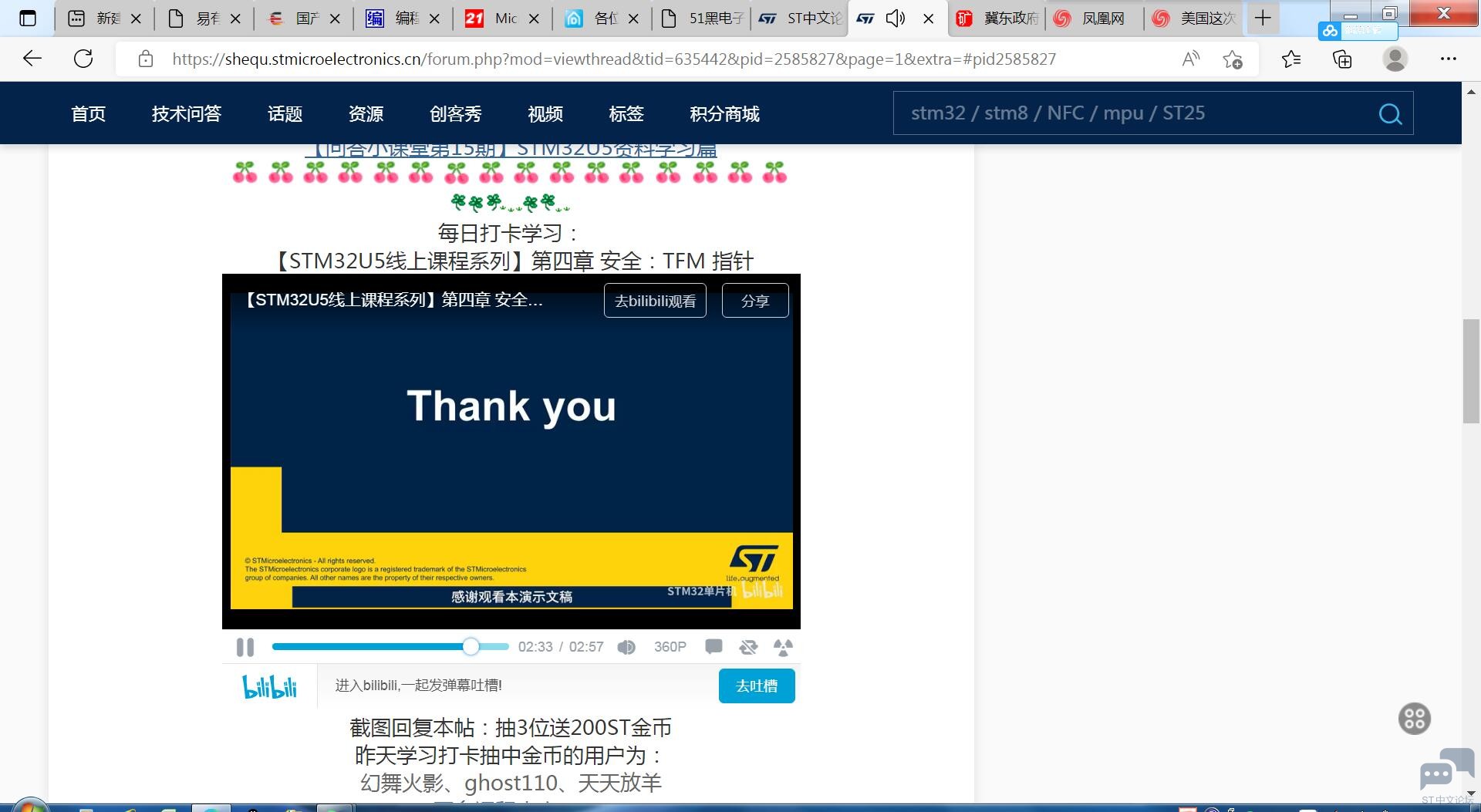This screenshot has width=1481, height=812.
Task: Switch to the 51黑电子 tab
Action: [703, 19]
